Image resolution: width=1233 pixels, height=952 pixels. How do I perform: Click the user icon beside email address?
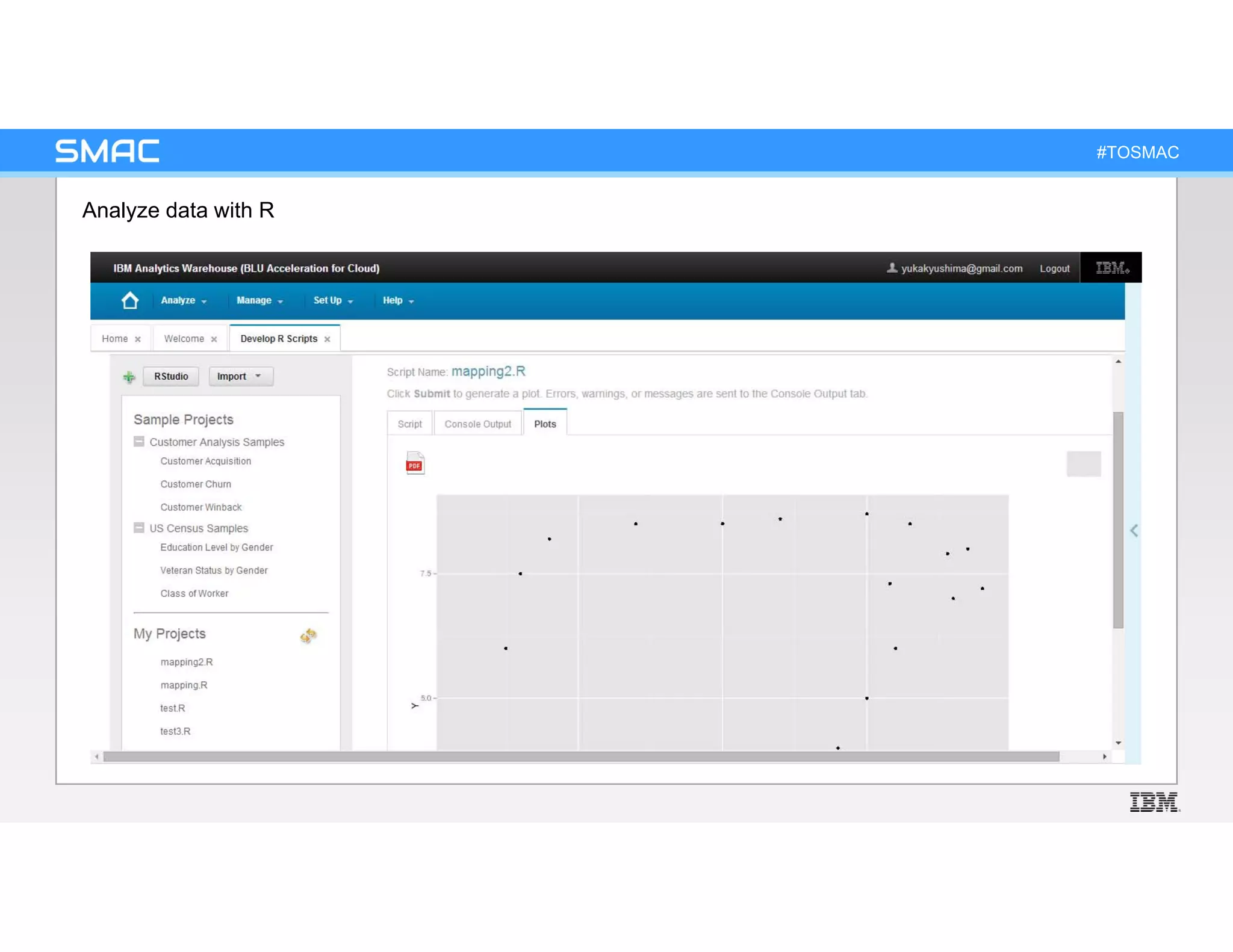pos(892,268)
